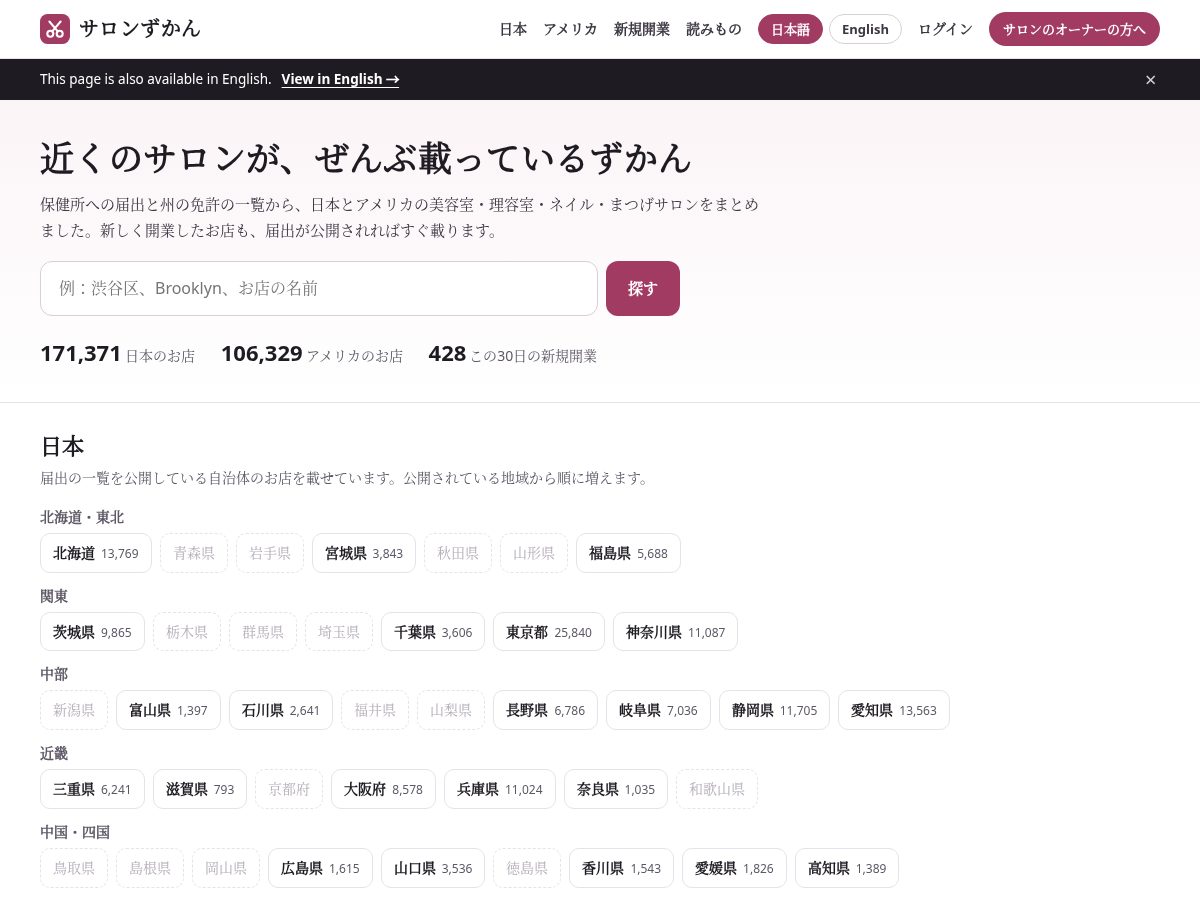Open 北海道 prefecture listing

[96, 553]
